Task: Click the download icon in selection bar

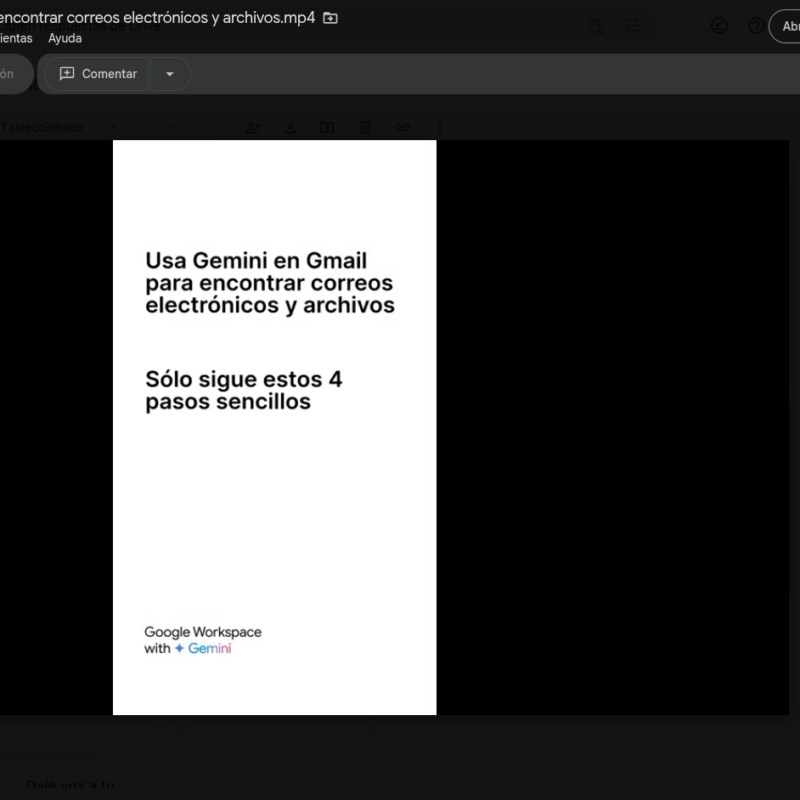Action: pyautogui.click(x=290, y=127)
